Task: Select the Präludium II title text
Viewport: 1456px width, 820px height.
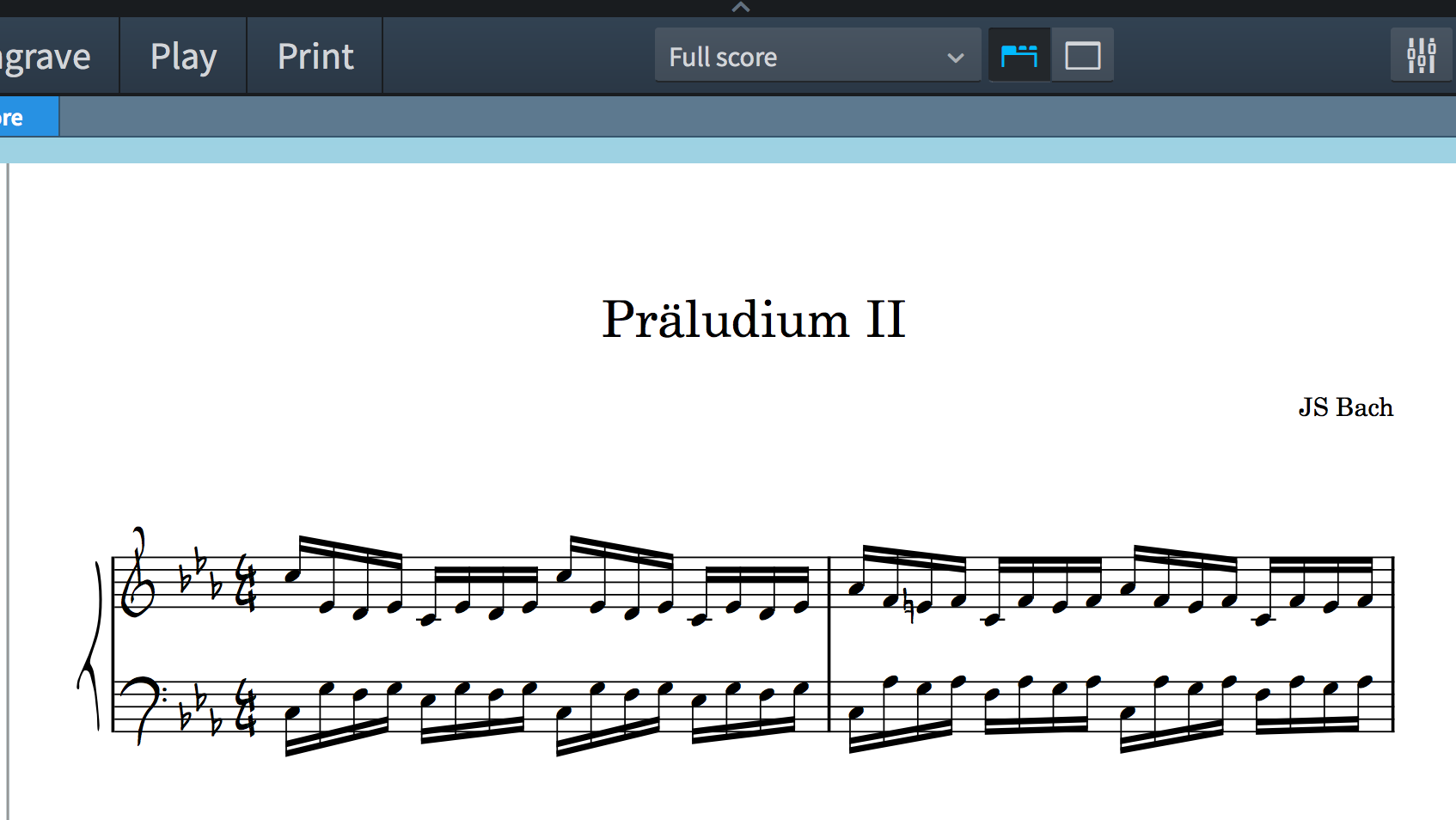Action: point(754,320)
